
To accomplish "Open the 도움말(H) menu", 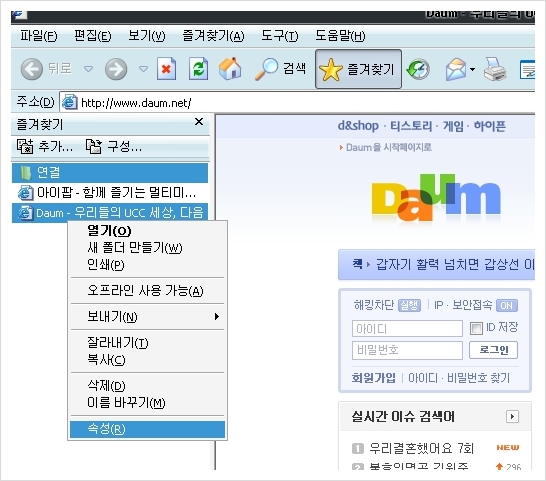I will click(340, 36).
